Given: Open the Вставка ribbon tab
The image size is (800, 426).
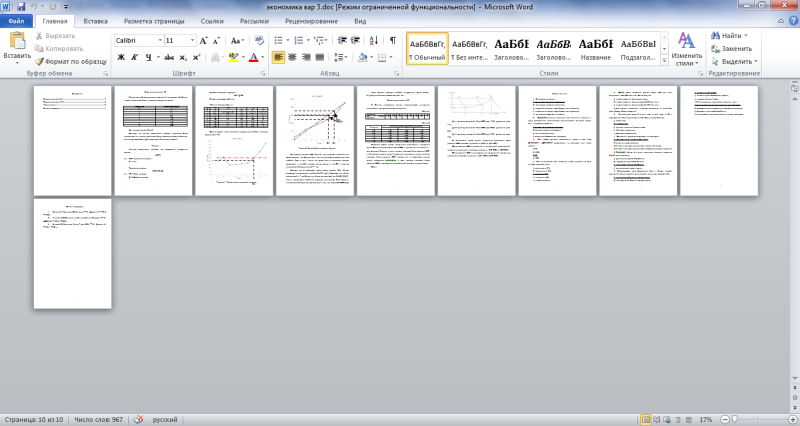Looking at the screenshot, I should (x=96, y=20).
